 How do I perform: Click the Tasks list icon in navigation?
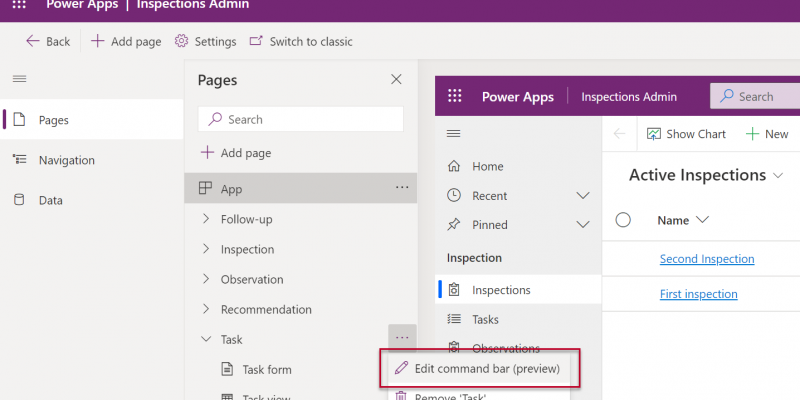(x=454, y=319)
